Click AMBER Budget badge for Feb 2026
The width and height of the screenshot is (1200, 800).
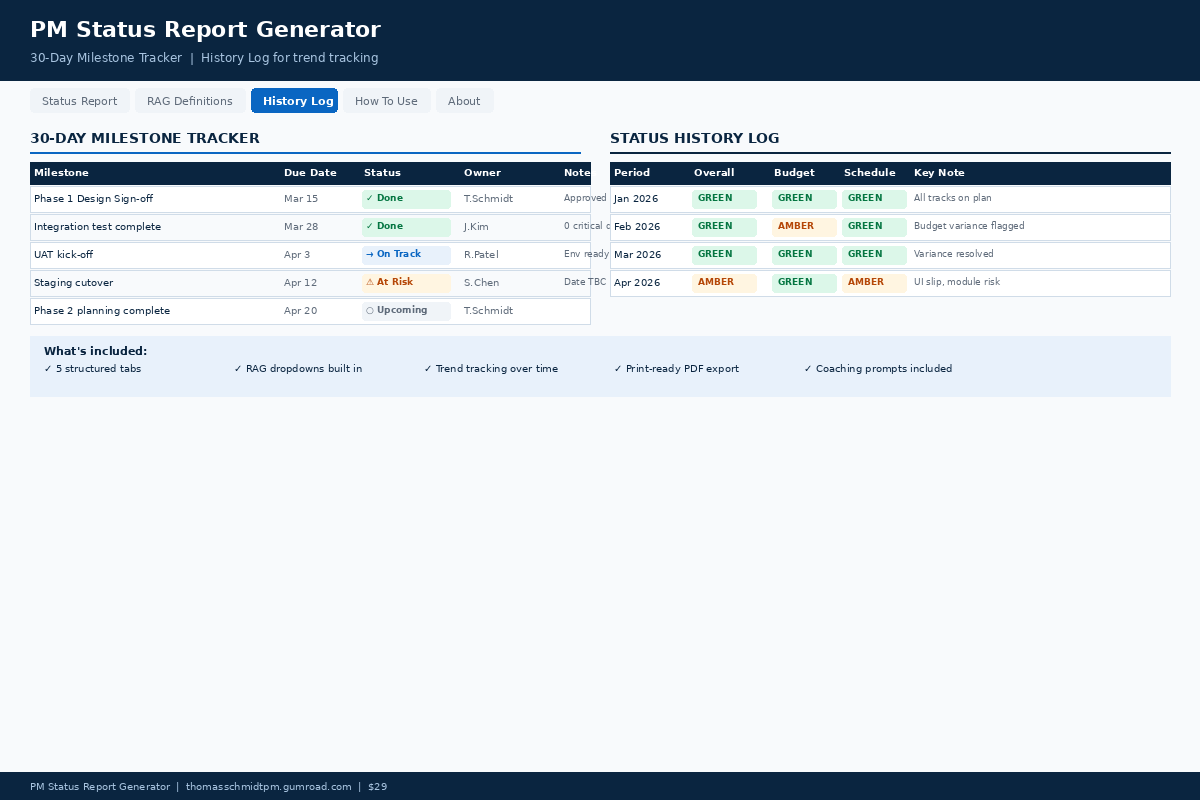(804, 227)
